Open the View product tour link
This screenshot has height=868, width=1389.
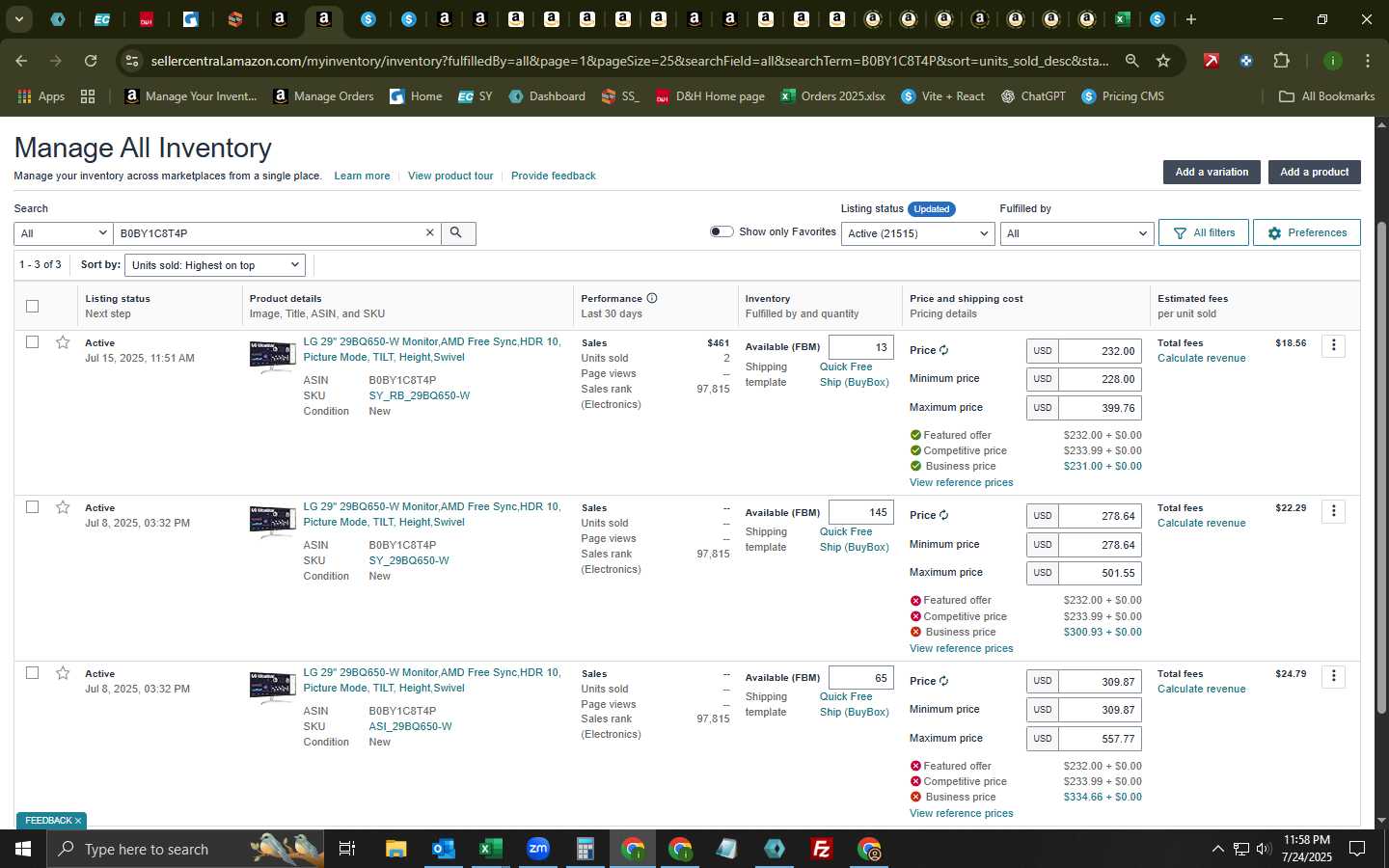click(x=450, y=176)
